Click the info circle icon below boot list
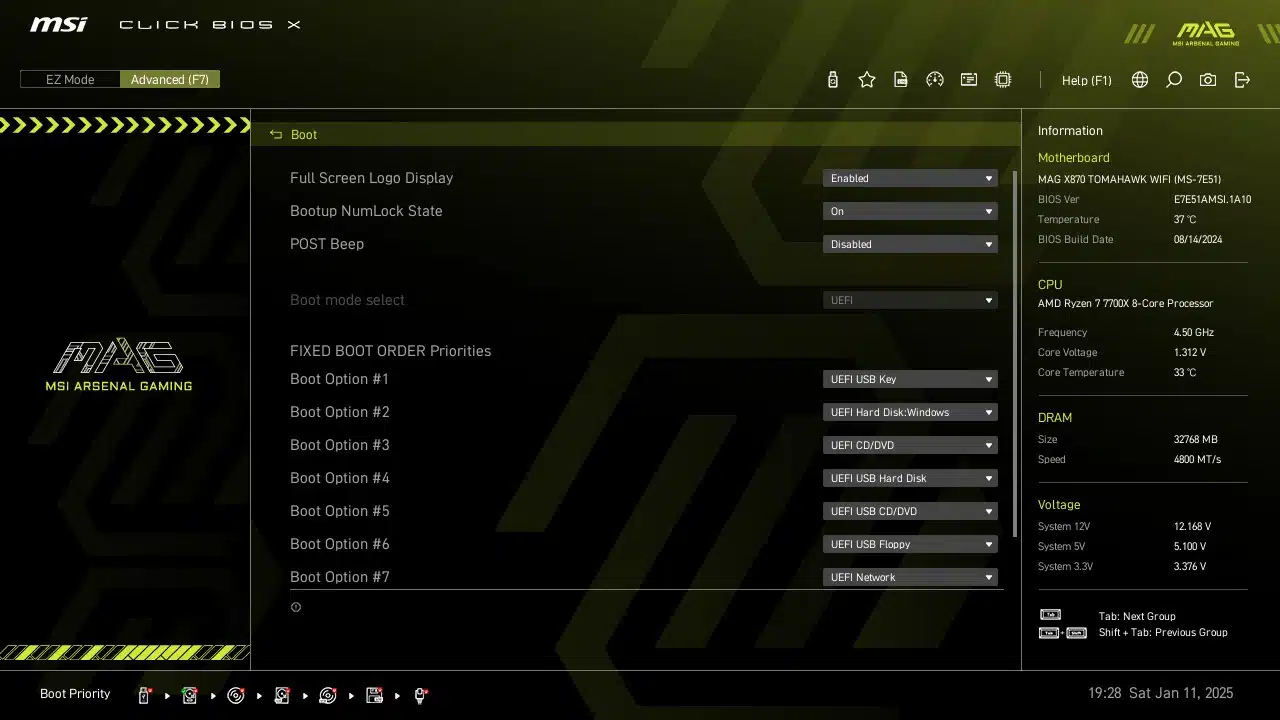This screenshot has width=1280, height=720. pos(296,607)
